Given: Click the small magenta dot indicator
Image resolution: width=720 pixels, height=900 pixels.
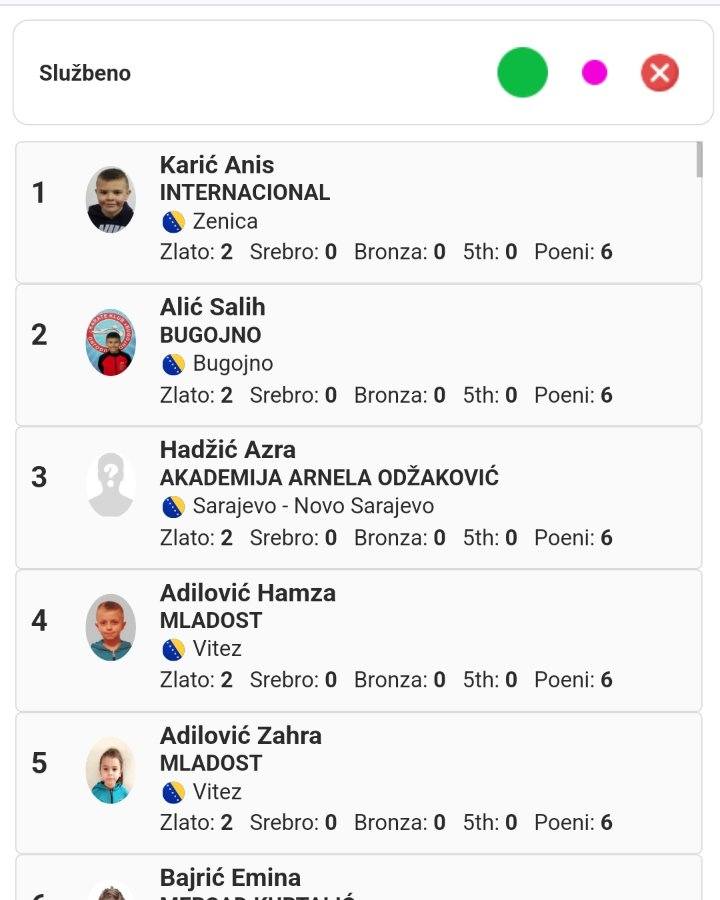Looking at the screenshot, I should [595, 72].
